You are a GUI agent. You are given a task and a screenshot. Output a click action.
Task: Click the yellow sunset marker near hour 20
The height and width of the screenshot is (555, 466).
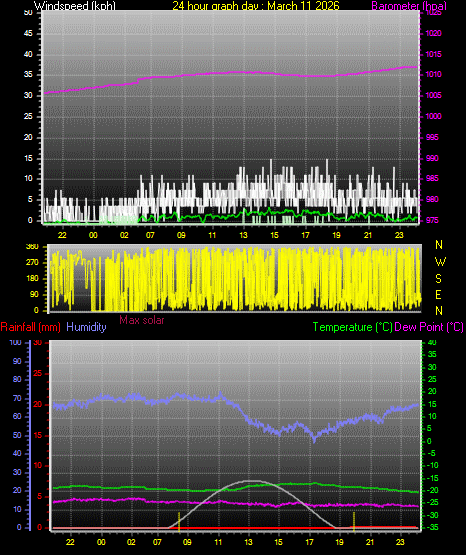click(x=354, y=522)
